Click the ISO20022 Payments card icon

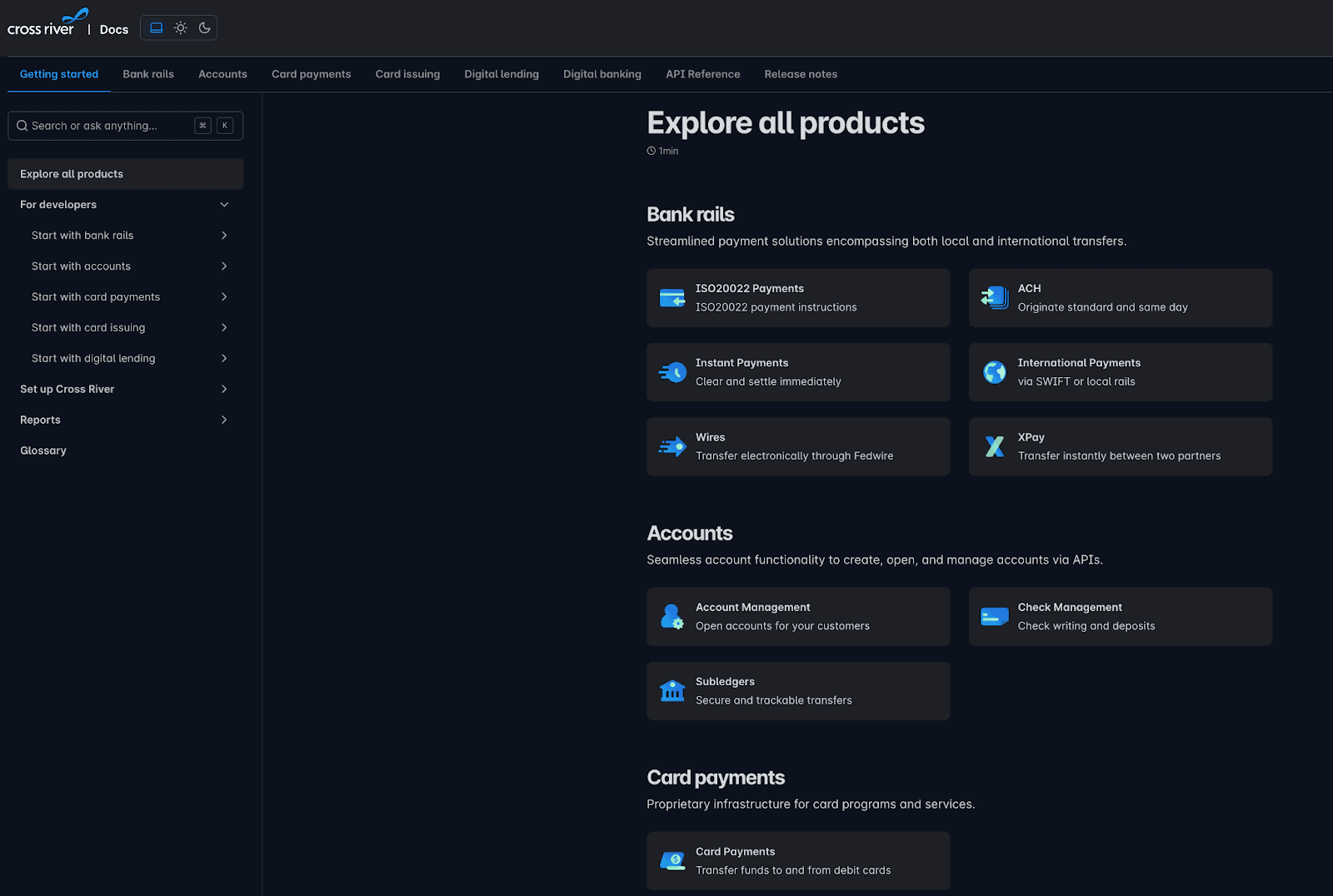pyautogui.click(x=671, y=298)
